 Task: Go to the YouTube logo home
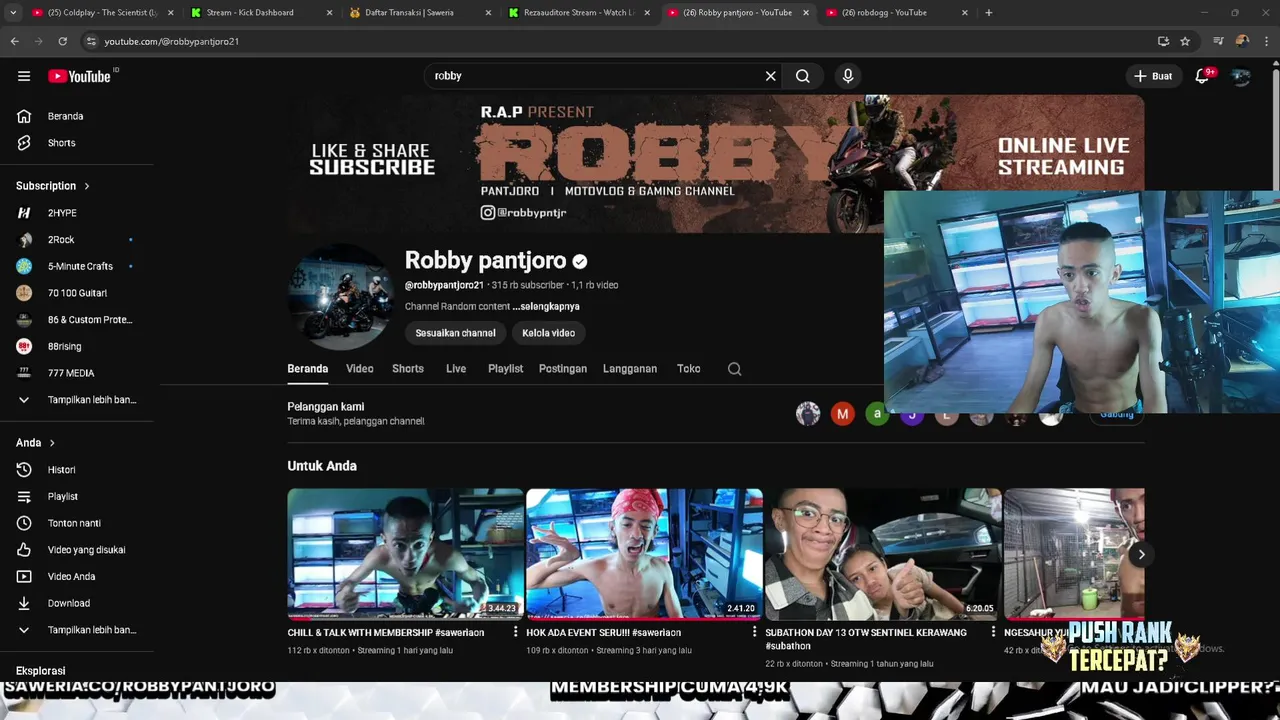pos(79,76)
